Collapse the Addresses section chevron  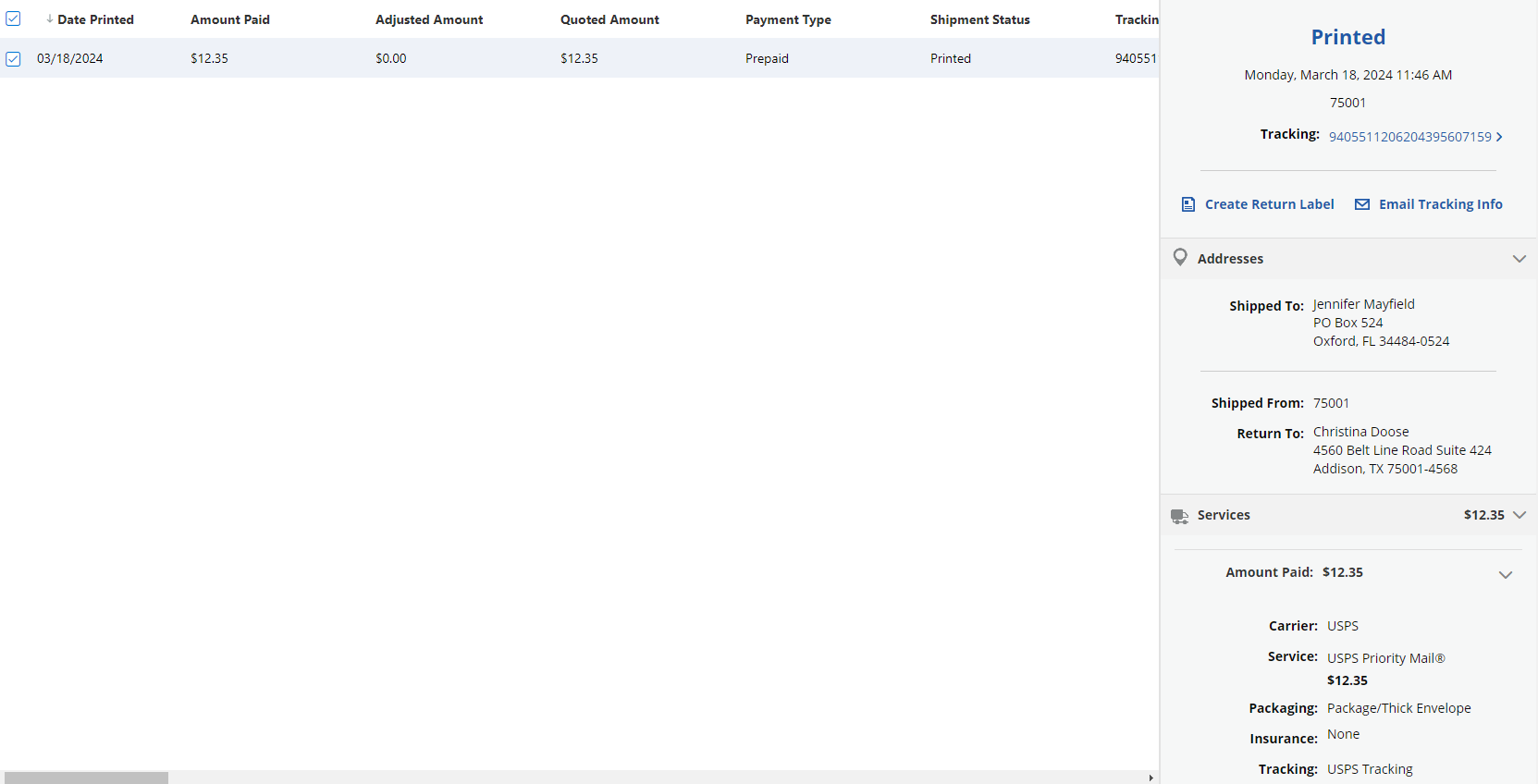[1519, 259]
